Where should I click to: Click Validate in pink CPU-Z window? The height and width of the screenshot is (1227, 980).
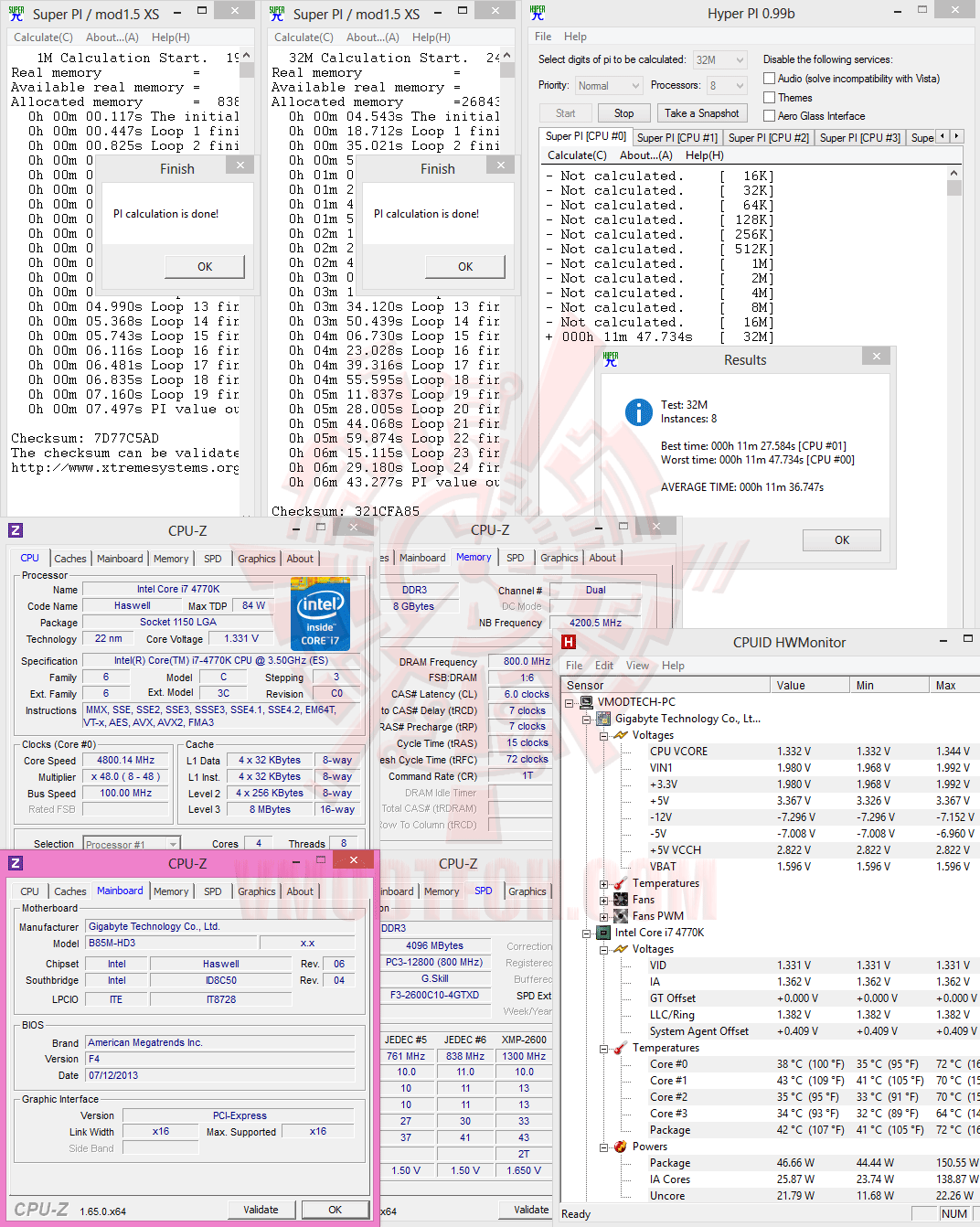pos(261,1210)
